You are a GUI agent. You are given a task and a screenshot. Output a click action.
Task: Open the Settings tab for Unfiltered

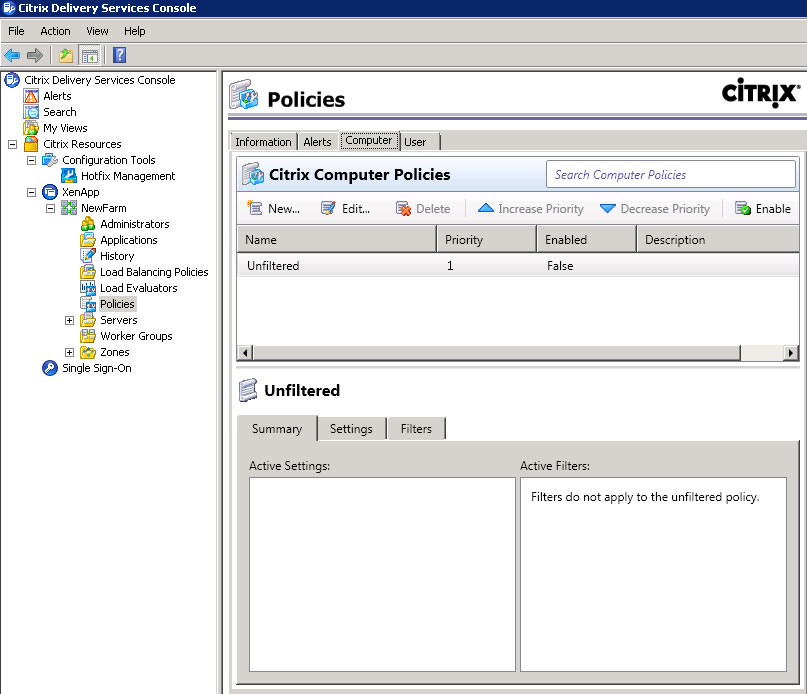[x=351, y=428]
